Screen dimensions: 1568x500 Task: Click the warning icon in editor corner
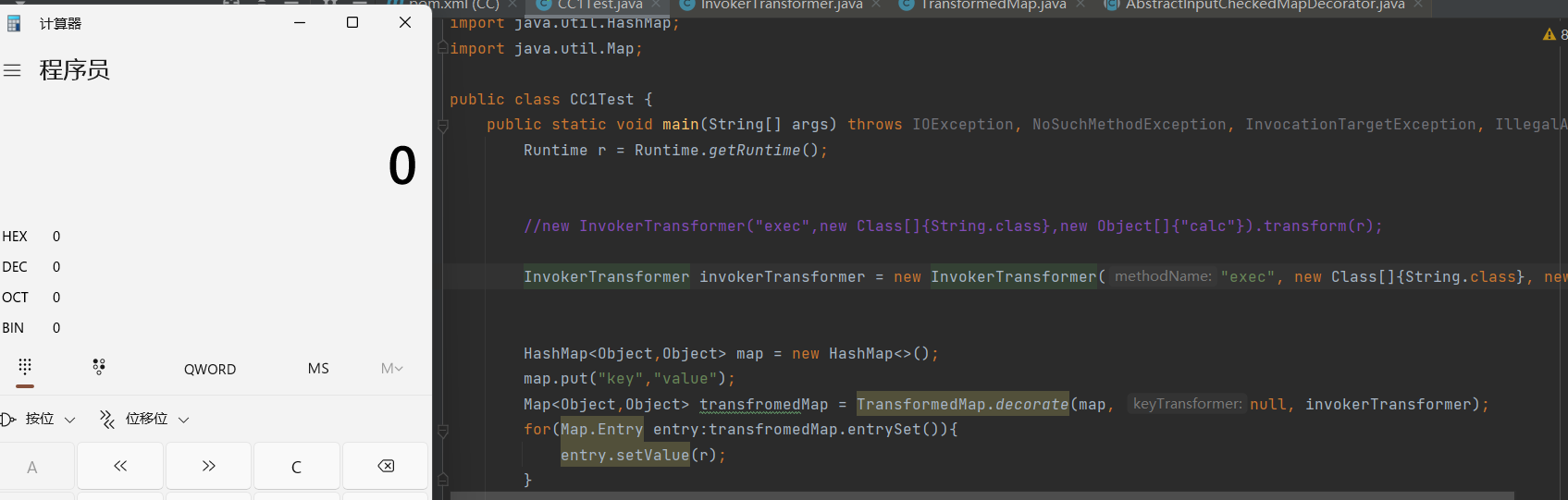coord(1549,34)
